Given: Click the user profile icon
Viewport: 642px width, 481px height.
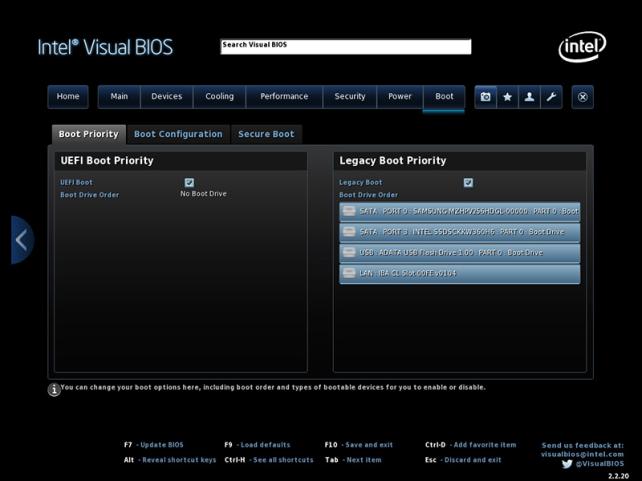Looking at the screenshot, I should click(529, 97).
